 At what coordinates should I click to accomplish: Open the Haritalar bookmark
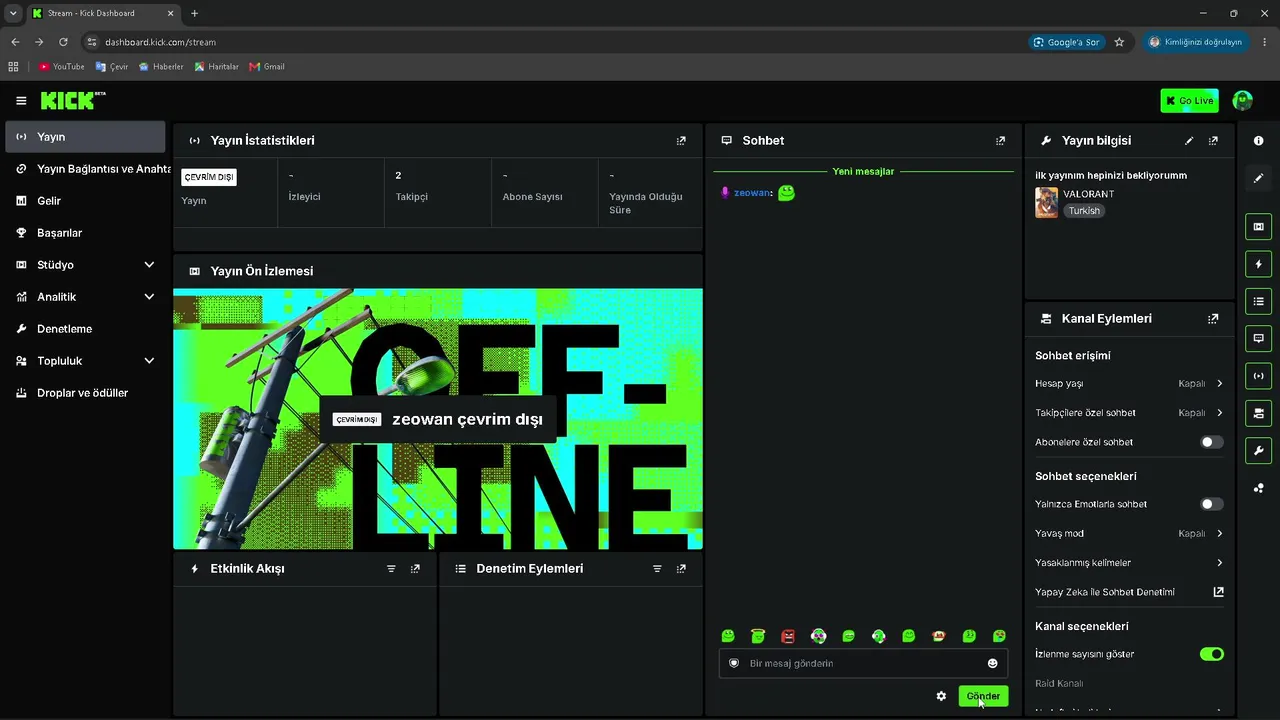[x=217, y=67]
